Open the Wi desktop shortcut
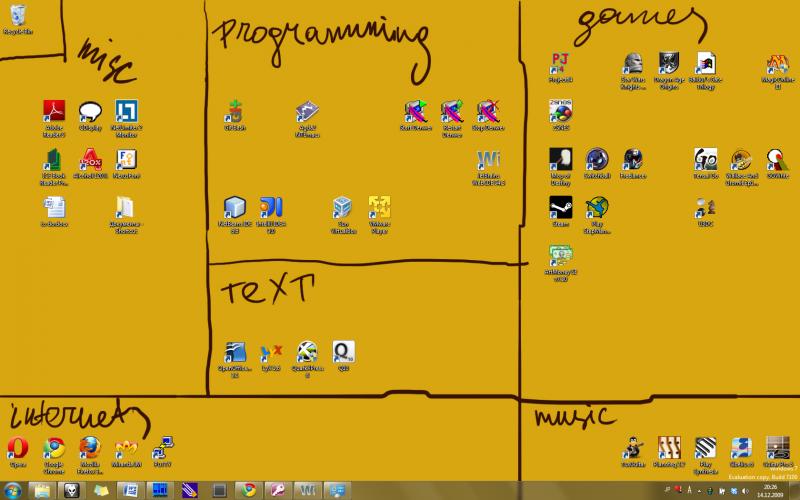Screen dimensions: 800x500 (x=488, y=160)
